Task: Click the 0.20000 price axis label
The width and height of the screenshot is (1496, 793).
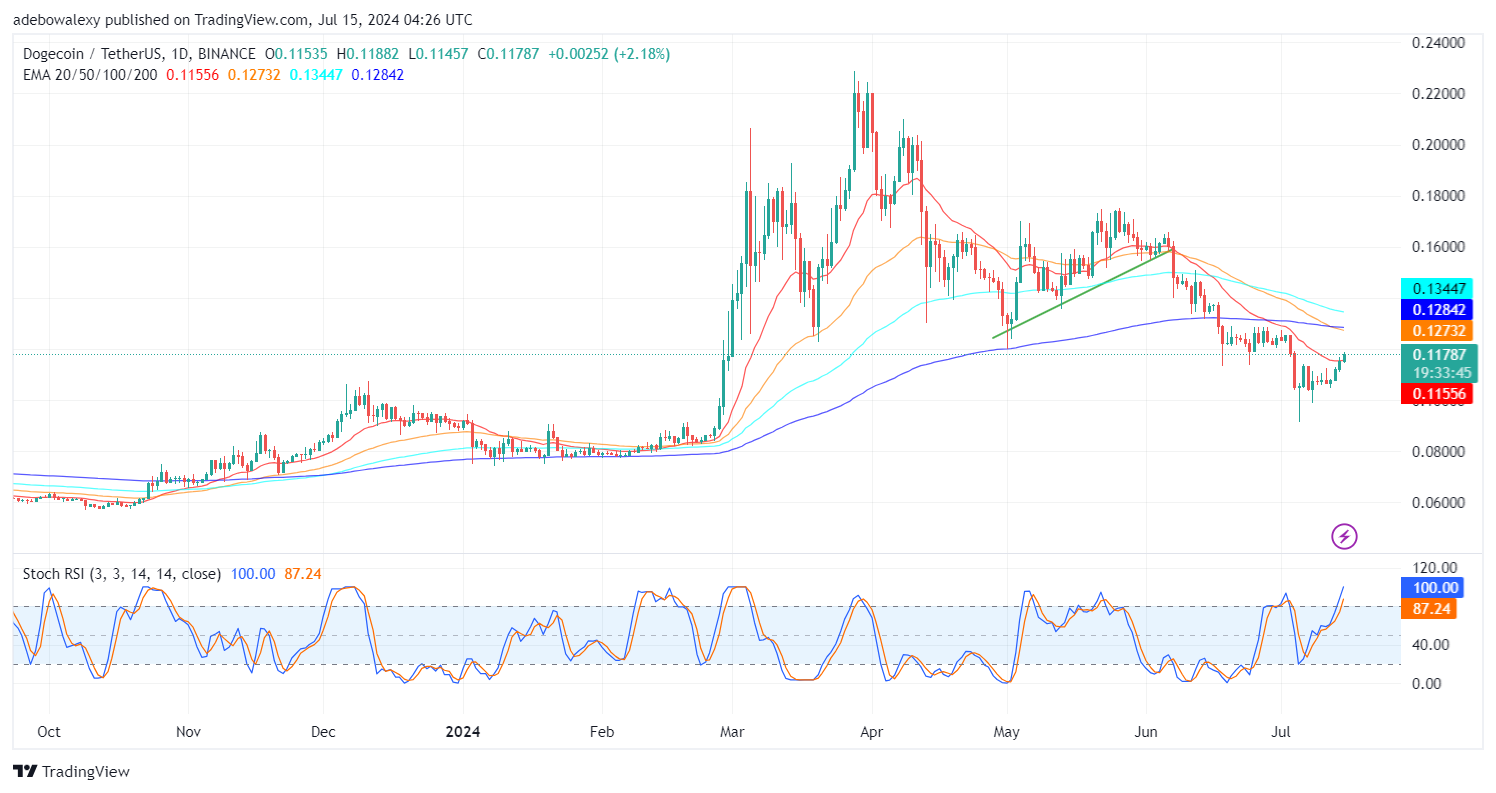Action: 1437,145
